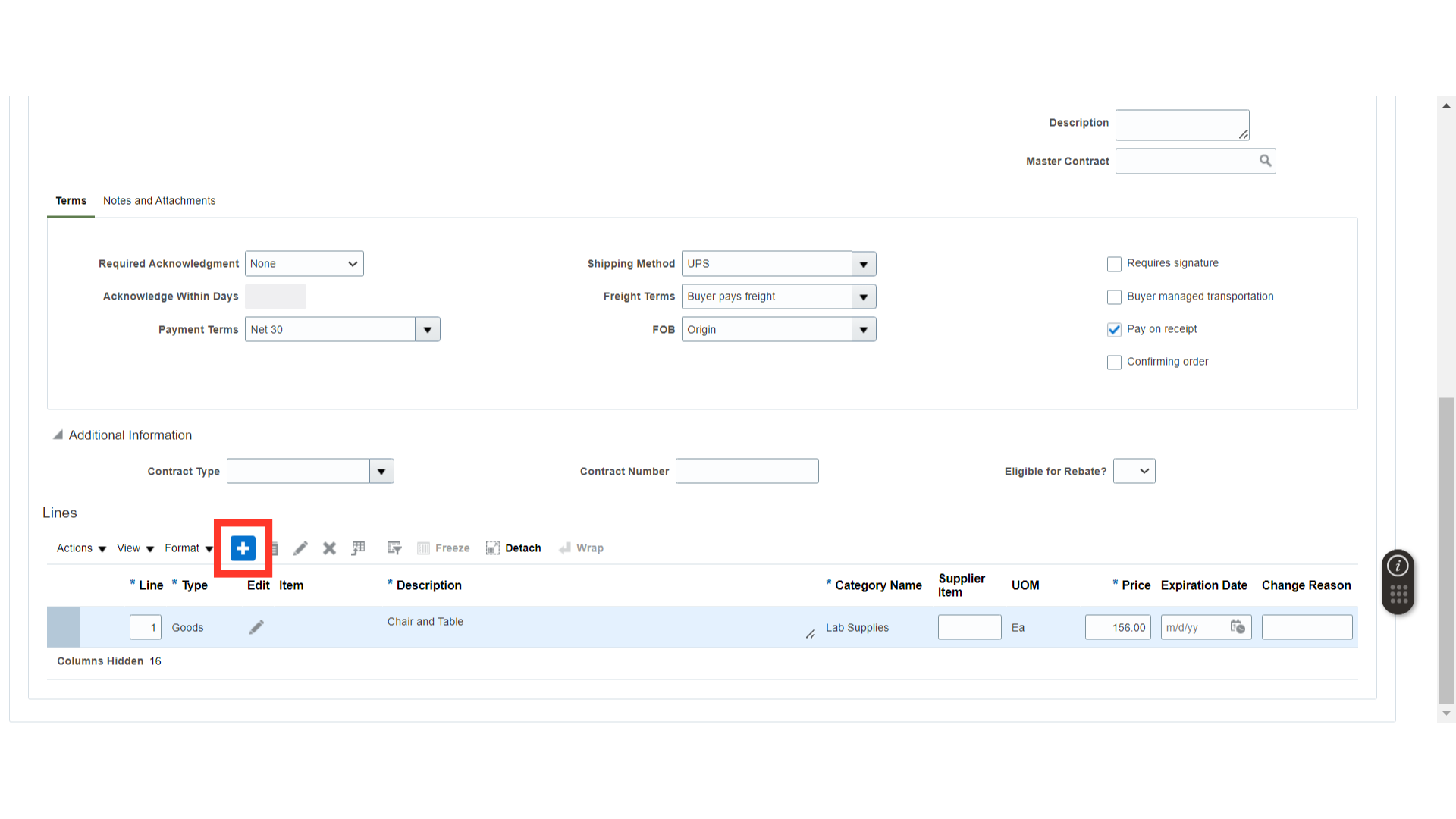Click the Contract Type text field

tap(298, 471)
